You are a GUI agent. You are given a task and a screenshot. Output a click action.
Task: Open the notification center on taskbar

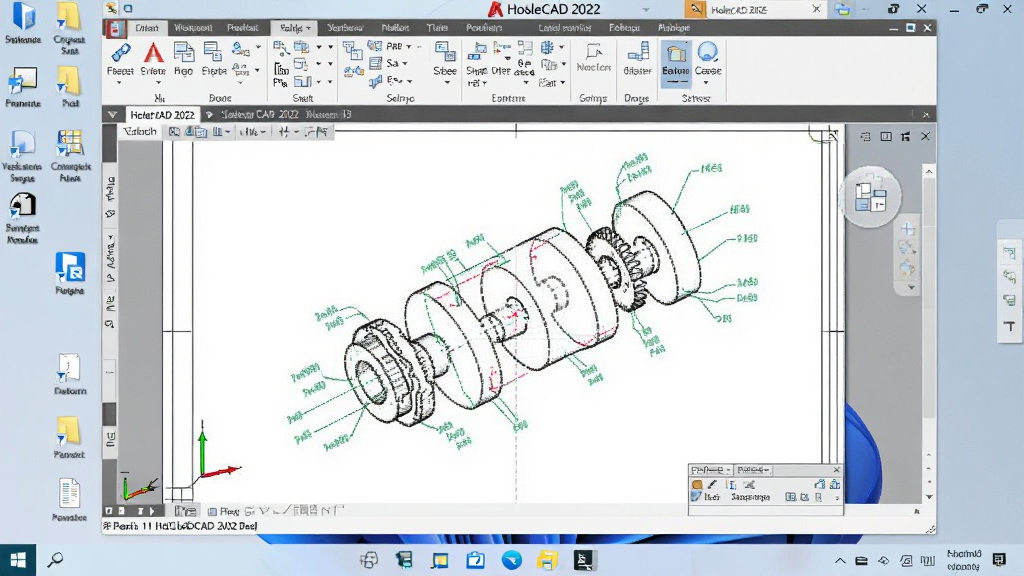[x=999, y=560]
